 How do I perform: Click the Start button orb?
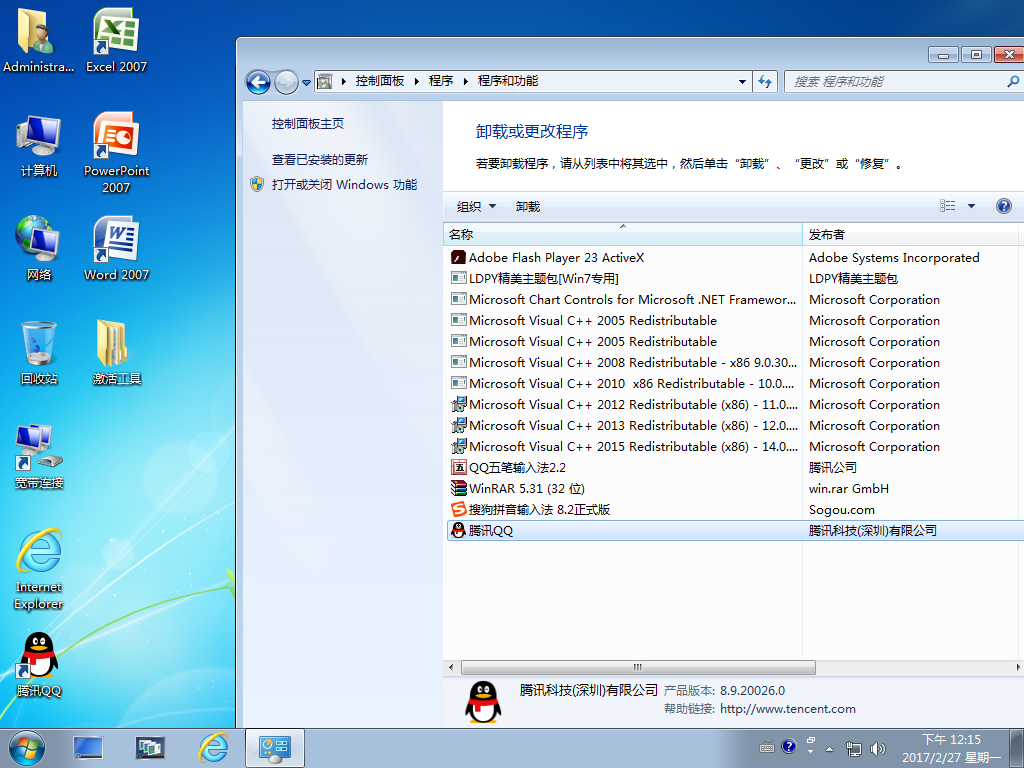point(27,748)
